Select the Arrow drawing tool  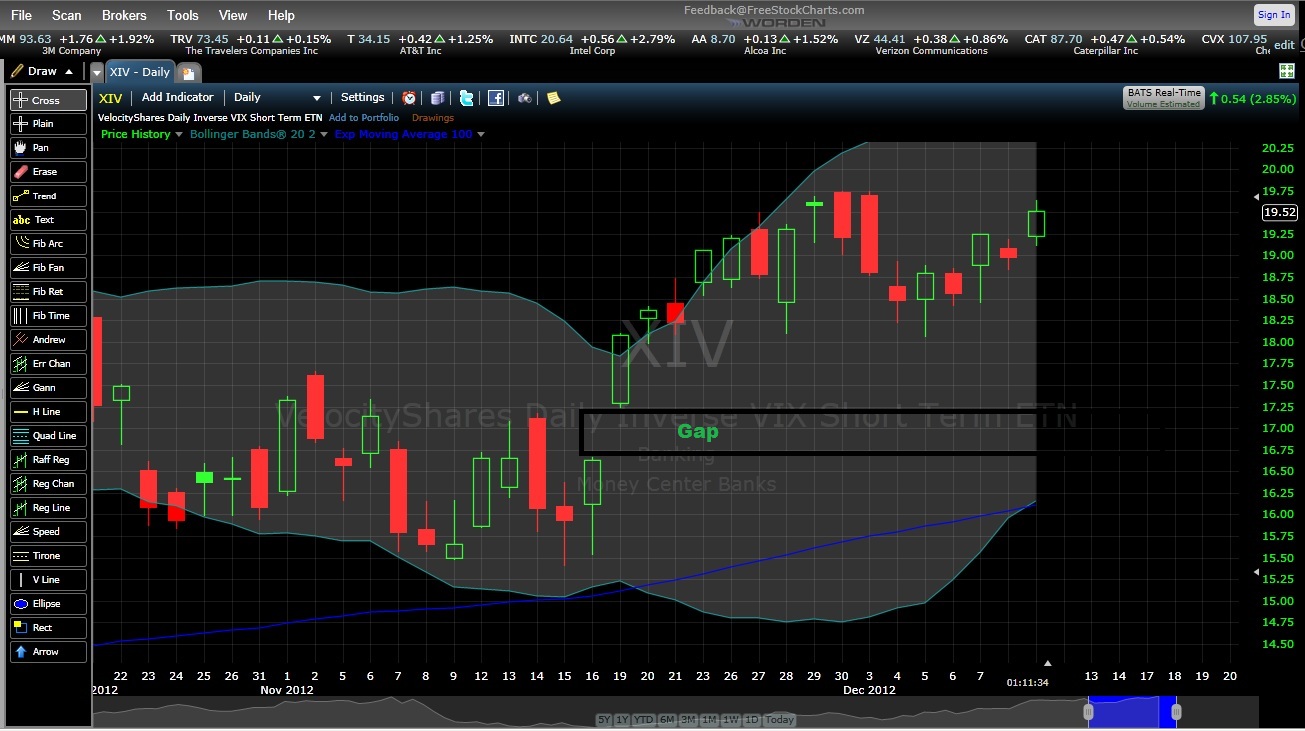(x=48, y=652)
